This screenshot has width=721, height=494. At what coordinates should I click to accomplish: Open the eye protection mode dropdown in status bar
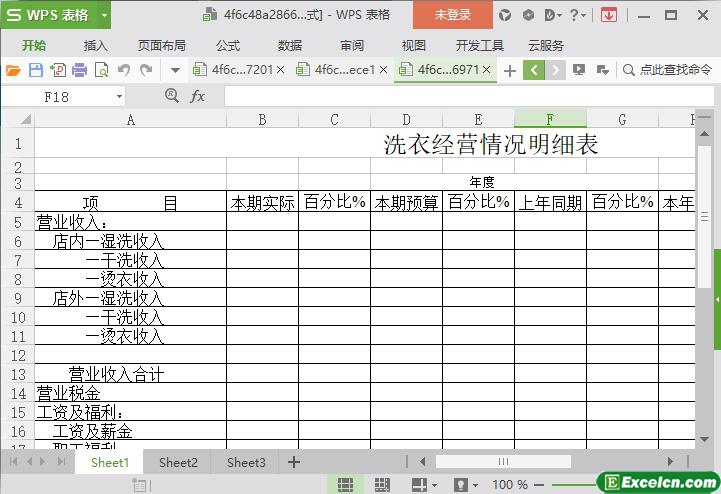475,485
